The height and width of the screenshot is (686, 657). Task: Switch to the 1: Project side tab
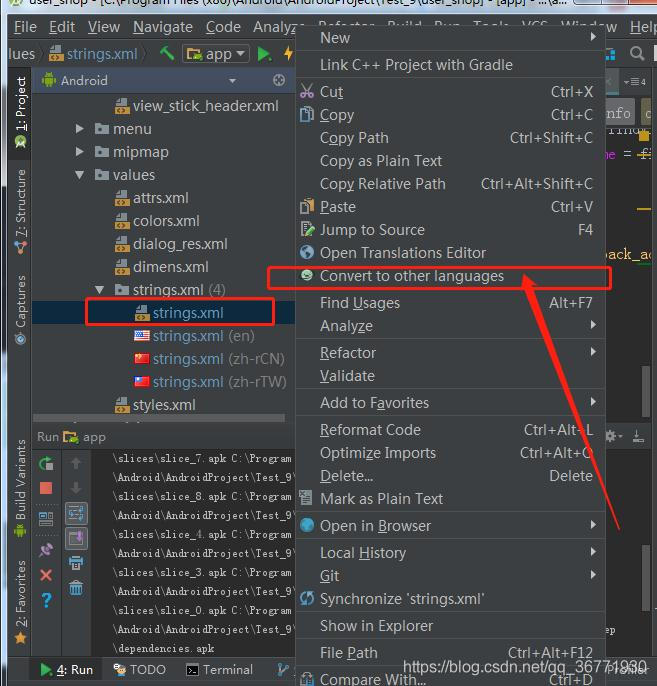pyautogui.click(x=20, y=112)
